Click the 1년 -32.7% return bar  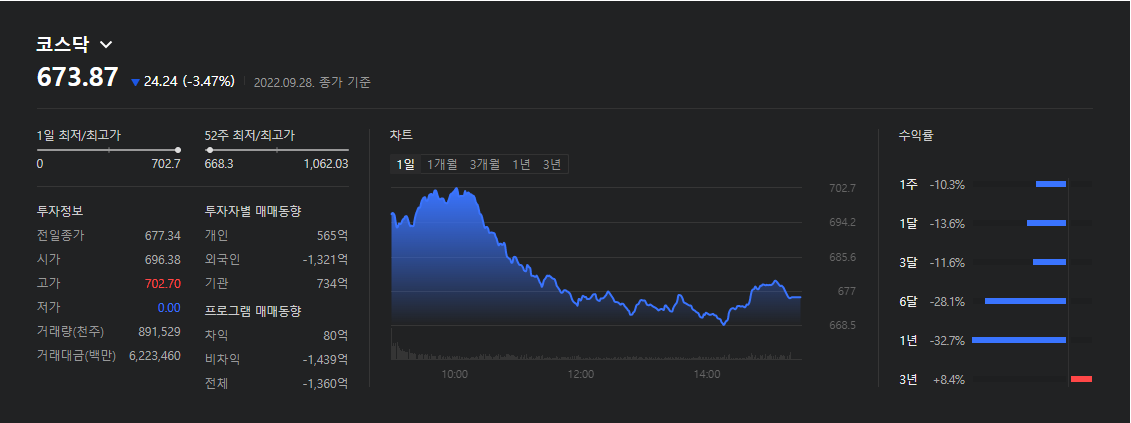point(1019,340)
